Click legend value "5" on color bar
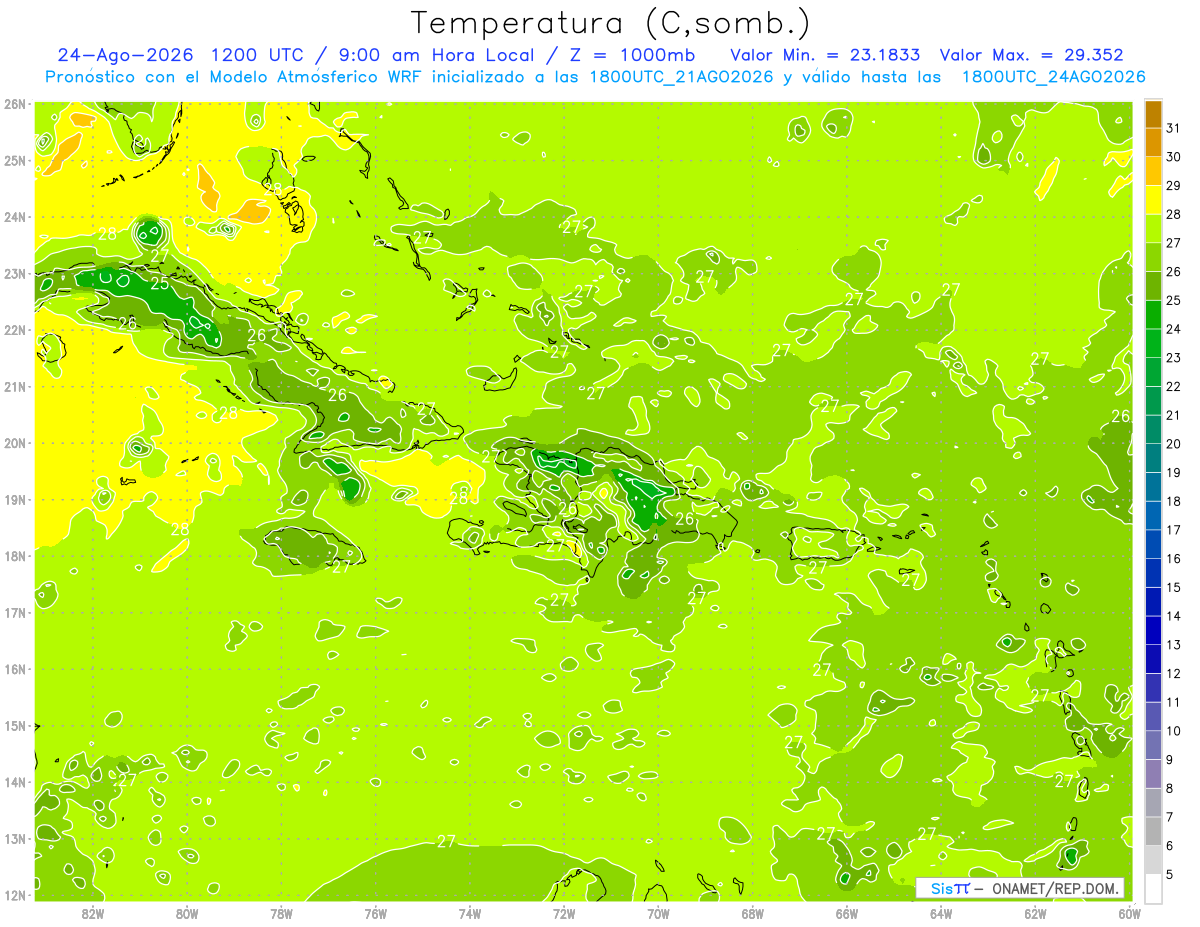 [1170, 875]
